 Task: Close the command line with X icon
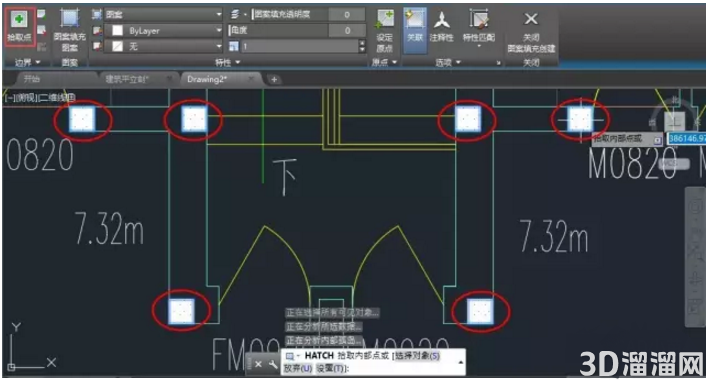[258, 364]
